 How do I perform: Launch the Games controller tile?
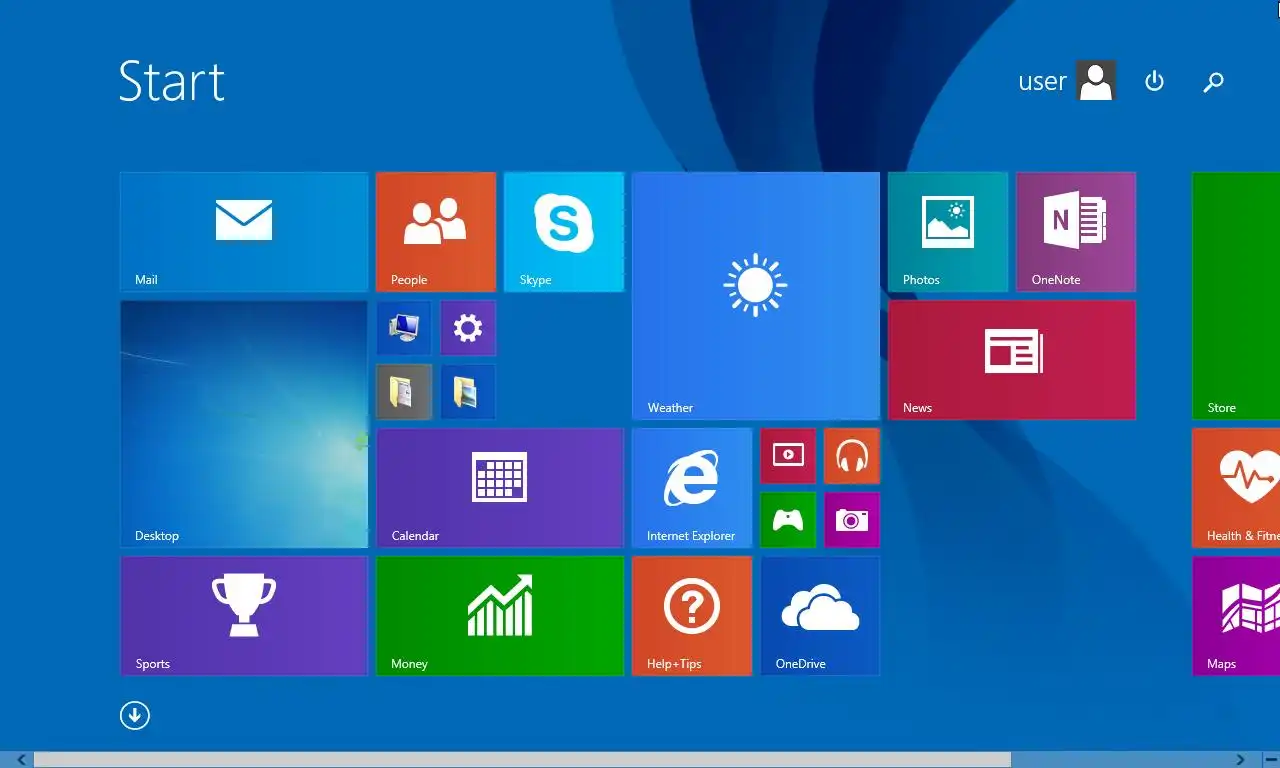click(x=788, y=520)
